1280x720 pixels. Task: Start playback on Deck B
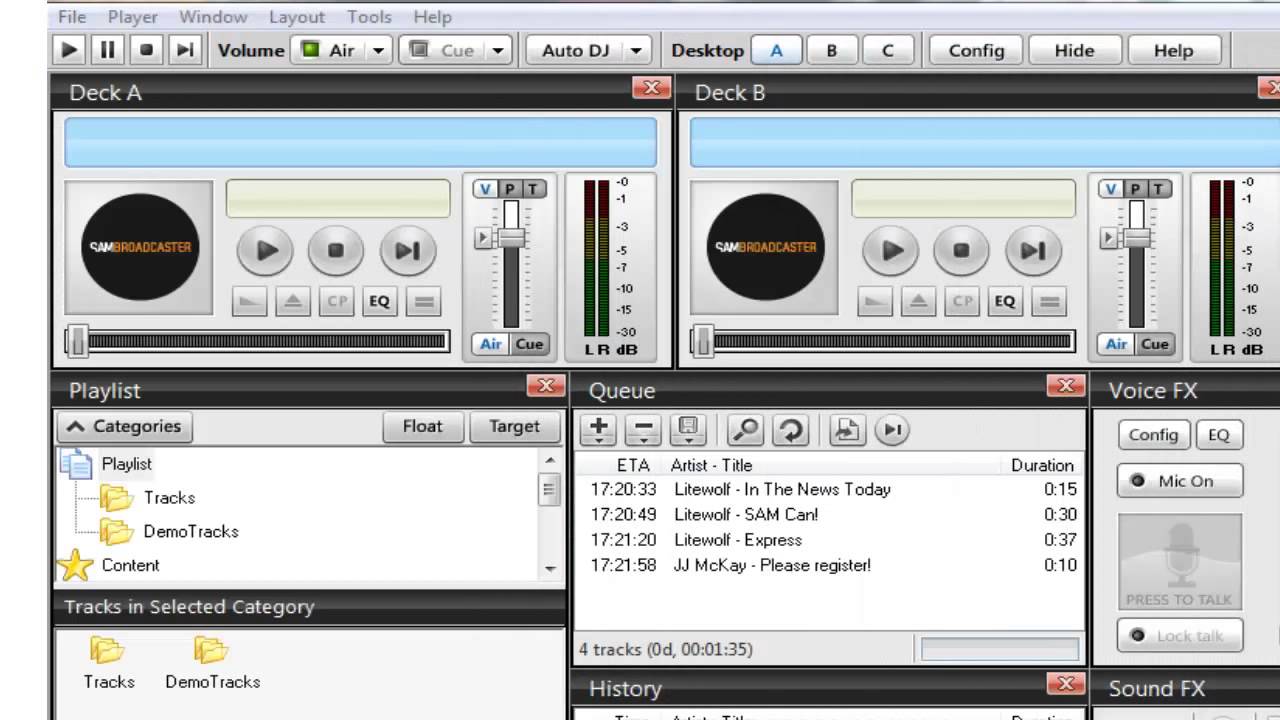[x=891, y=250]
